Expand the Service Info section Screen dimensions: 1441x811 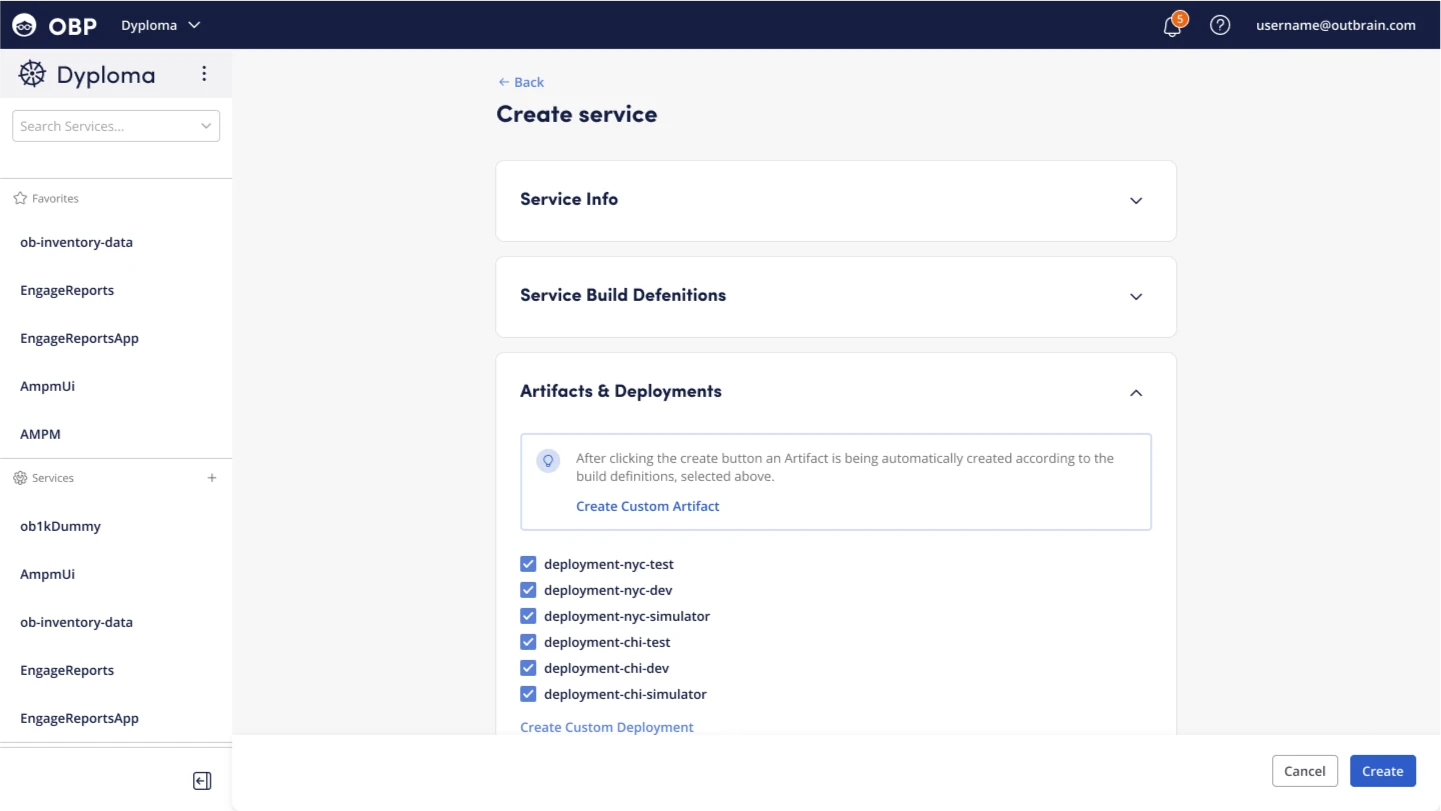click(x=1136, y=200)
